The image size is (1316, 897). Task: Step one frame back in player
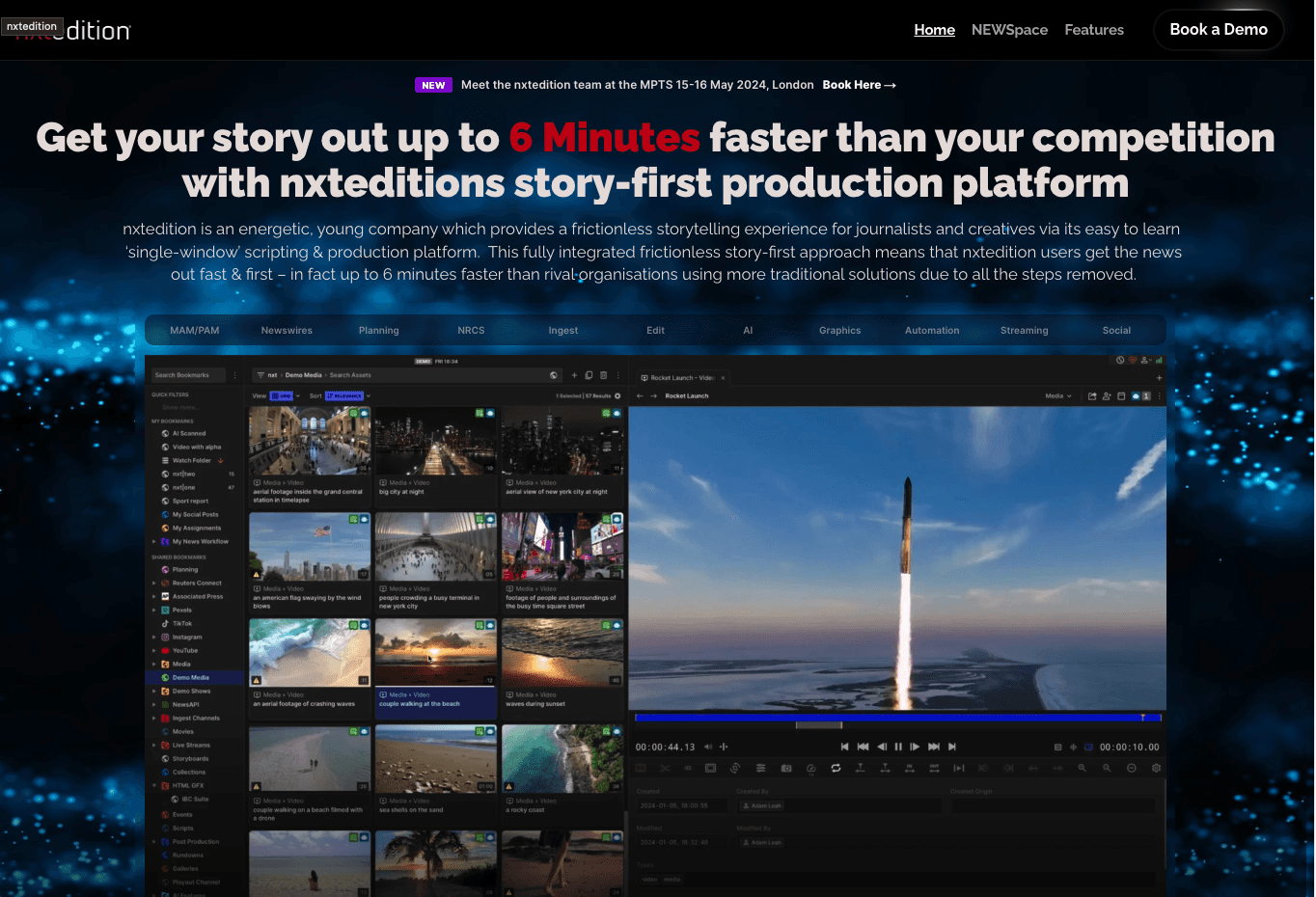pyautogui.click(x=882, y=747)
